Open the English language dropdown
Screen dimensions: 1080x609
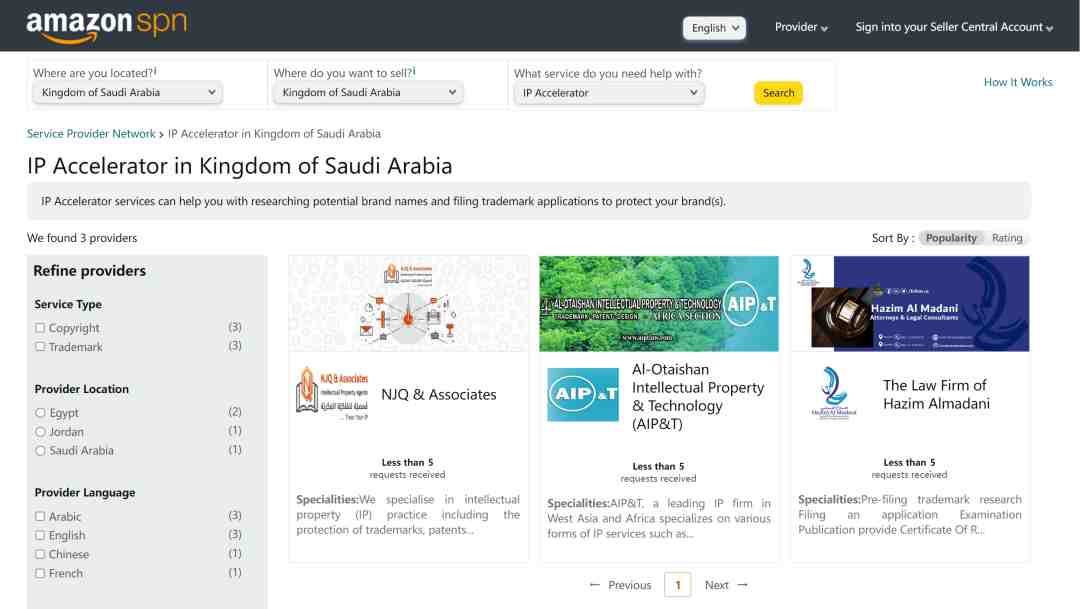click(x=714, y=28)
